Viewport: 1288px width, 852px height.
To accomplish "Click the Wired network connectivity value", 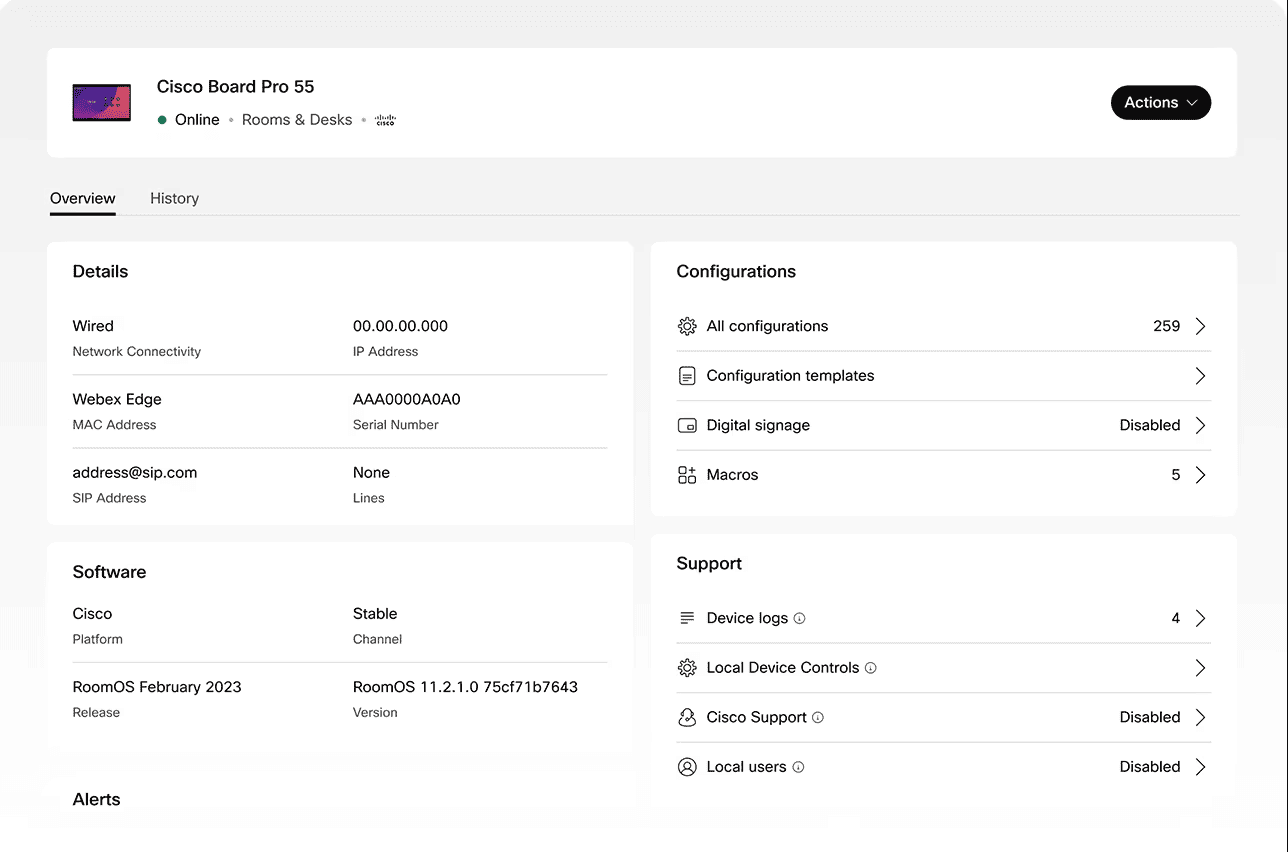I will 93,326.
